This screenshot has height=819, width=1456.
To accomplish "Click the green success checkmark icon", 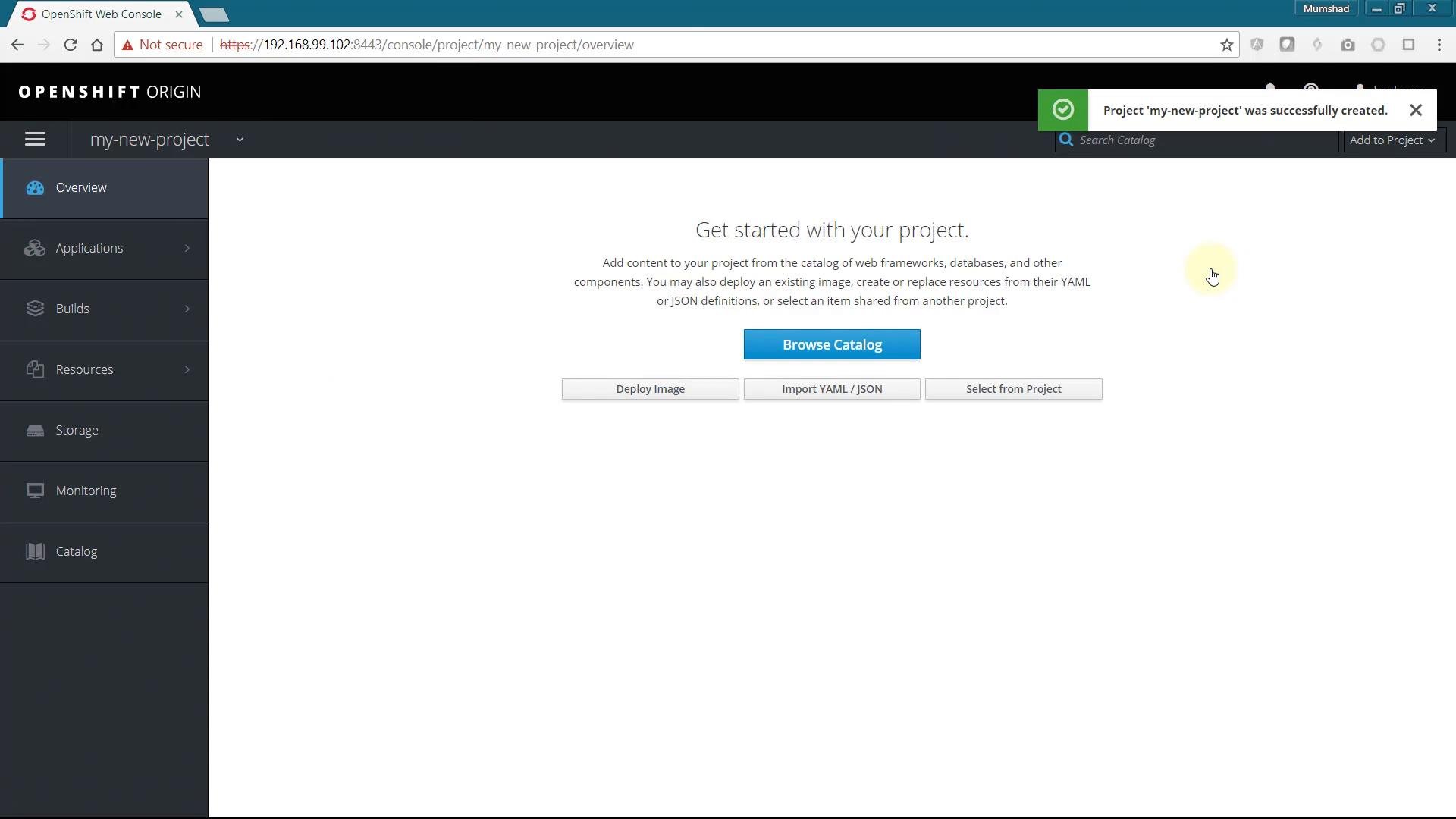I will 1063,110.
